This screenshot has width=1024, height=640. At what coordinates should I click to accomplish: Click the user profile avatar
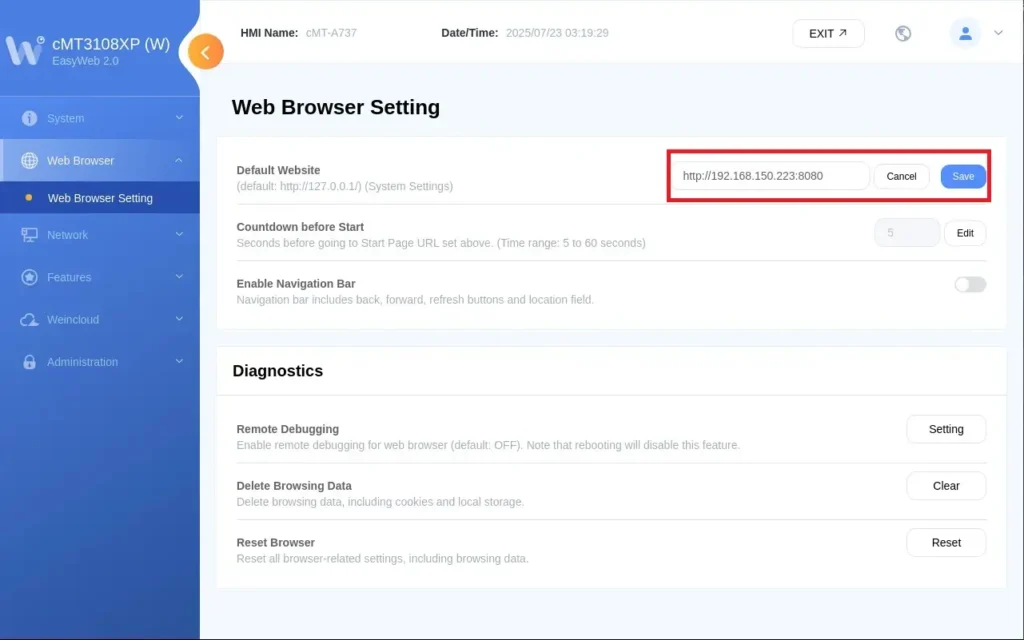coord(965,33)
